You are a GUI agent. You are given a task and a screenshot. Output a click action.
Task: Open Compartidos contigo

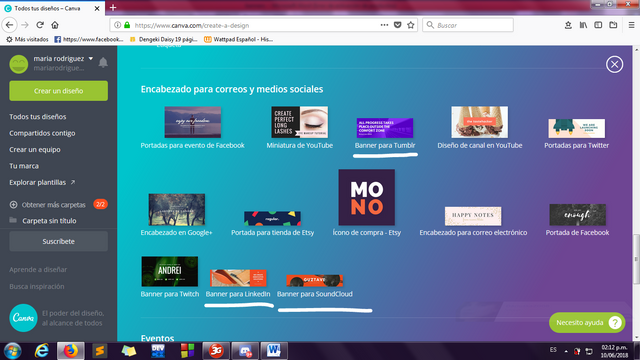click(42, 133)
